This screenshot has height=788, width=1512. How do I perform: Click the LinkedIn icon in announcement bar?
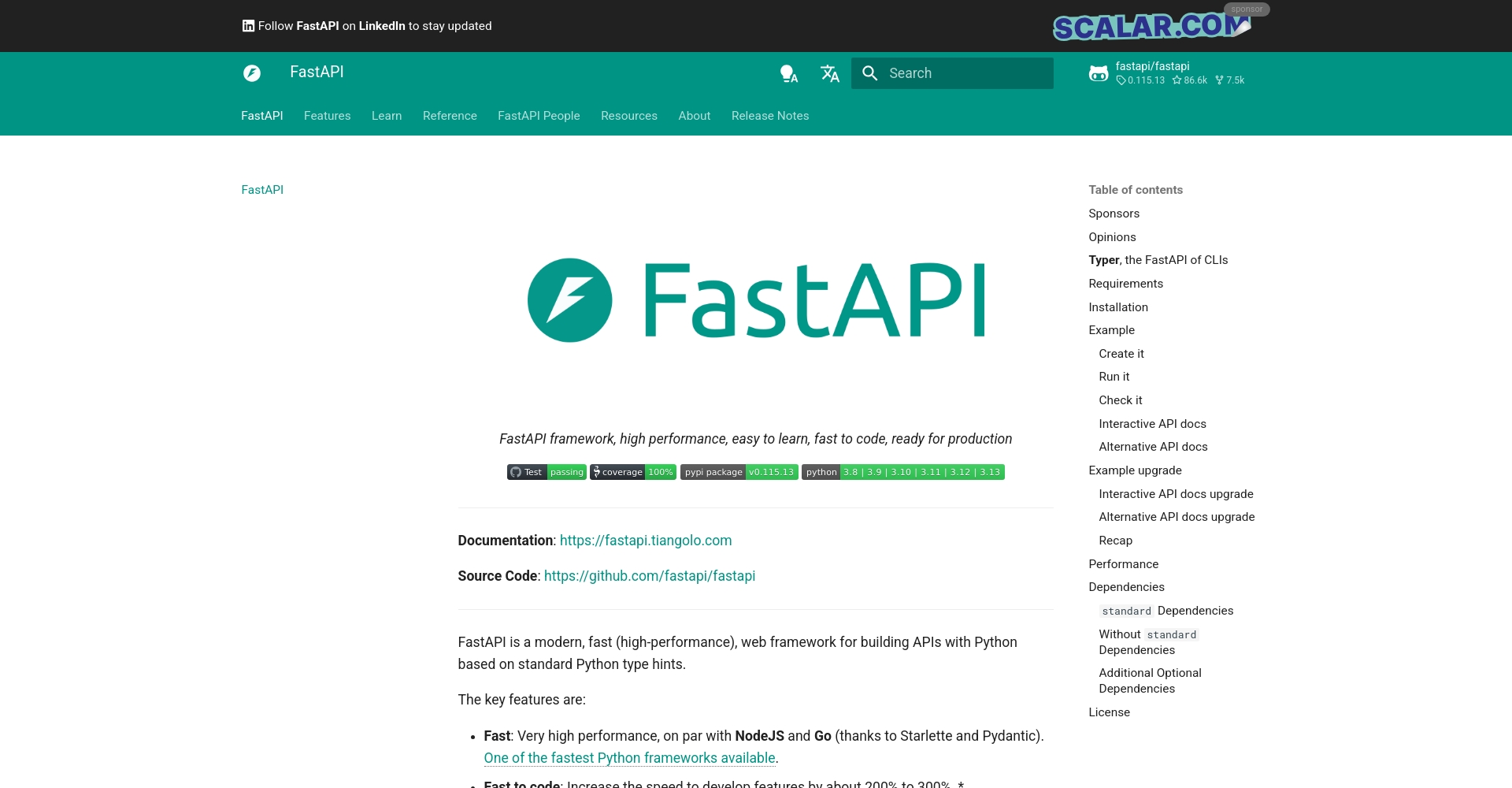coord(248,26)
